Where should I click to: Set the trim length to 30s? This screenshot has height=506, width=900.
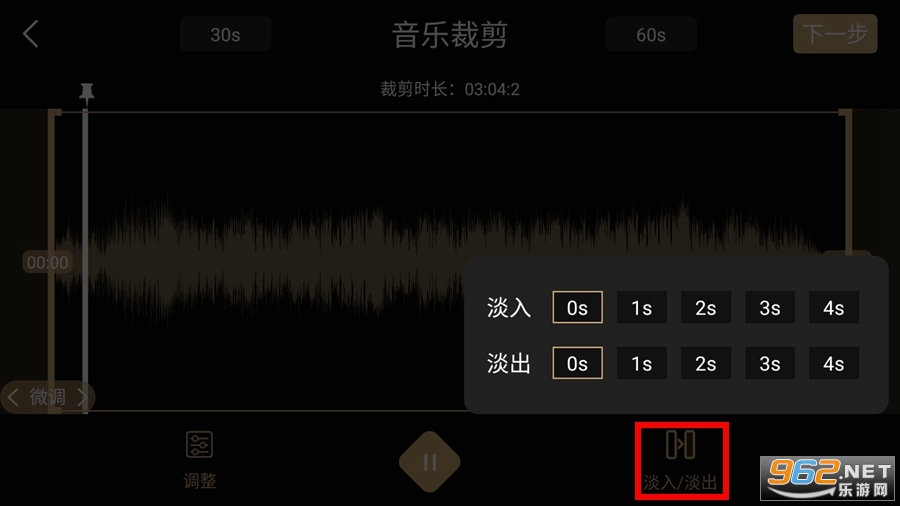226,35
